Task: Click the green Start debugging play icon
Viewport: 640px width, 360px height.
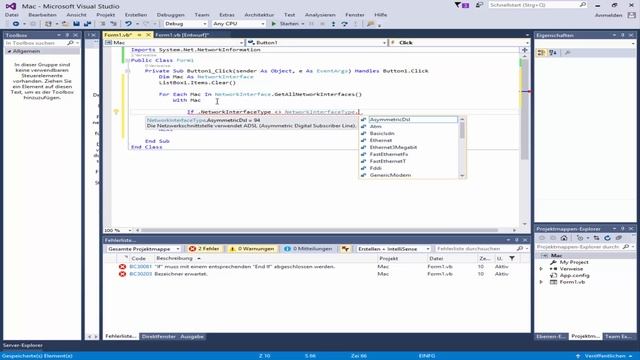Action: coord(273,24)
